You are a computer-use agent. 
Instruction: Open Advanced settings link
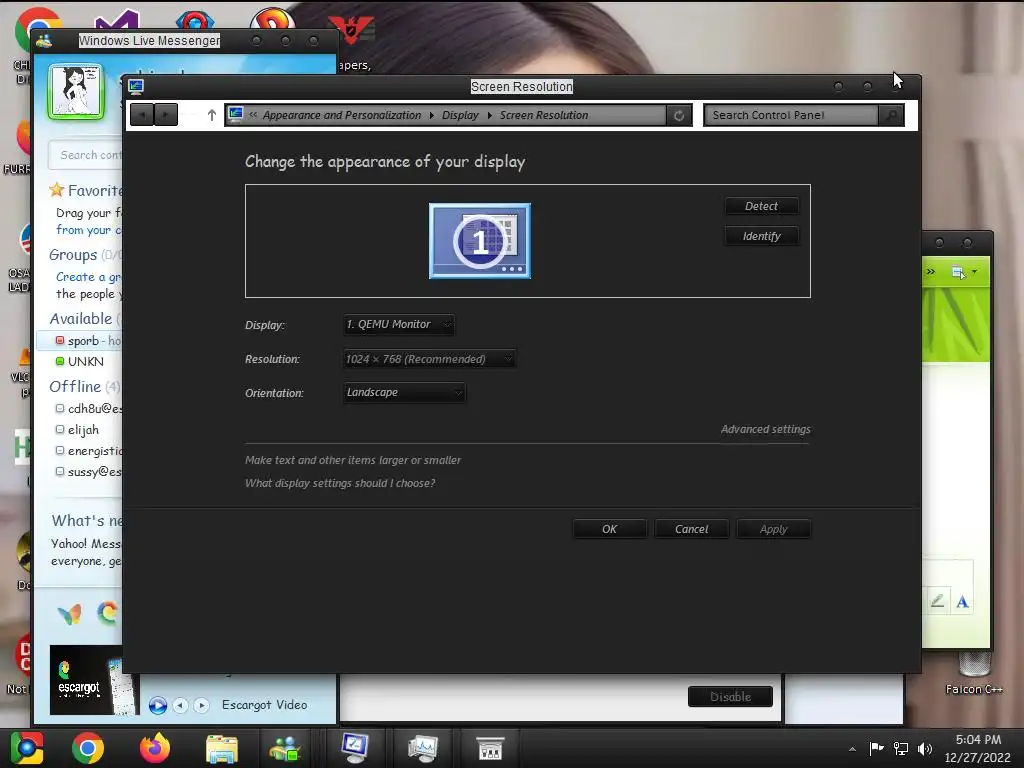[765, 429]
